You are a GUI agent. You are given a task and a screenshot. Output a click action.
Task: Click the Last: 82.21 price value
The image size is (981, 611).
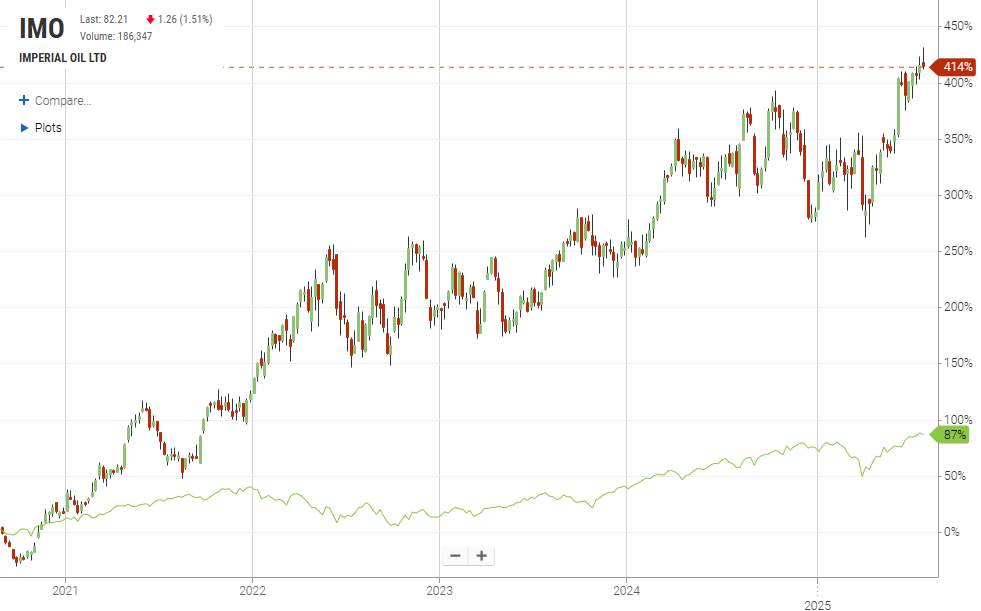coord(104,19)
